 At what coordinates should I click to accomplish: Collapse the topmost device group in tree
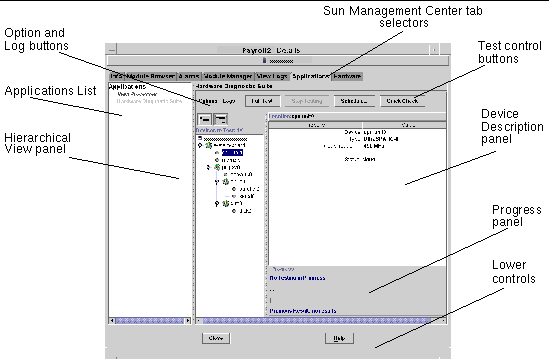point(200,145)
